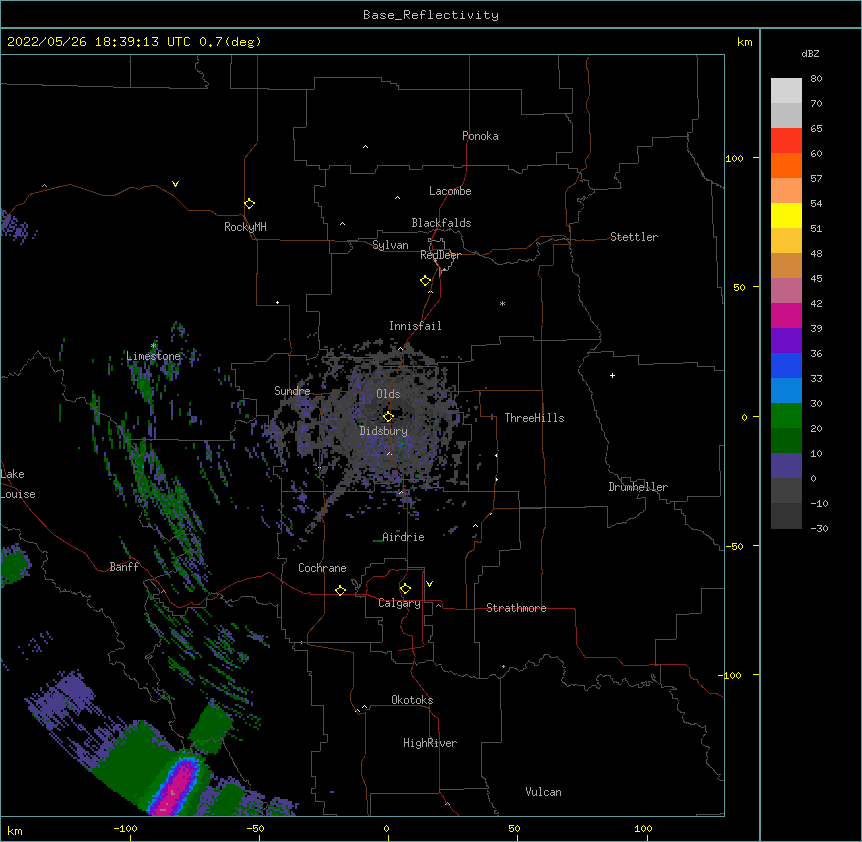
Task: Click the blue 36 dBZ legend swatch
Action: 786,366
